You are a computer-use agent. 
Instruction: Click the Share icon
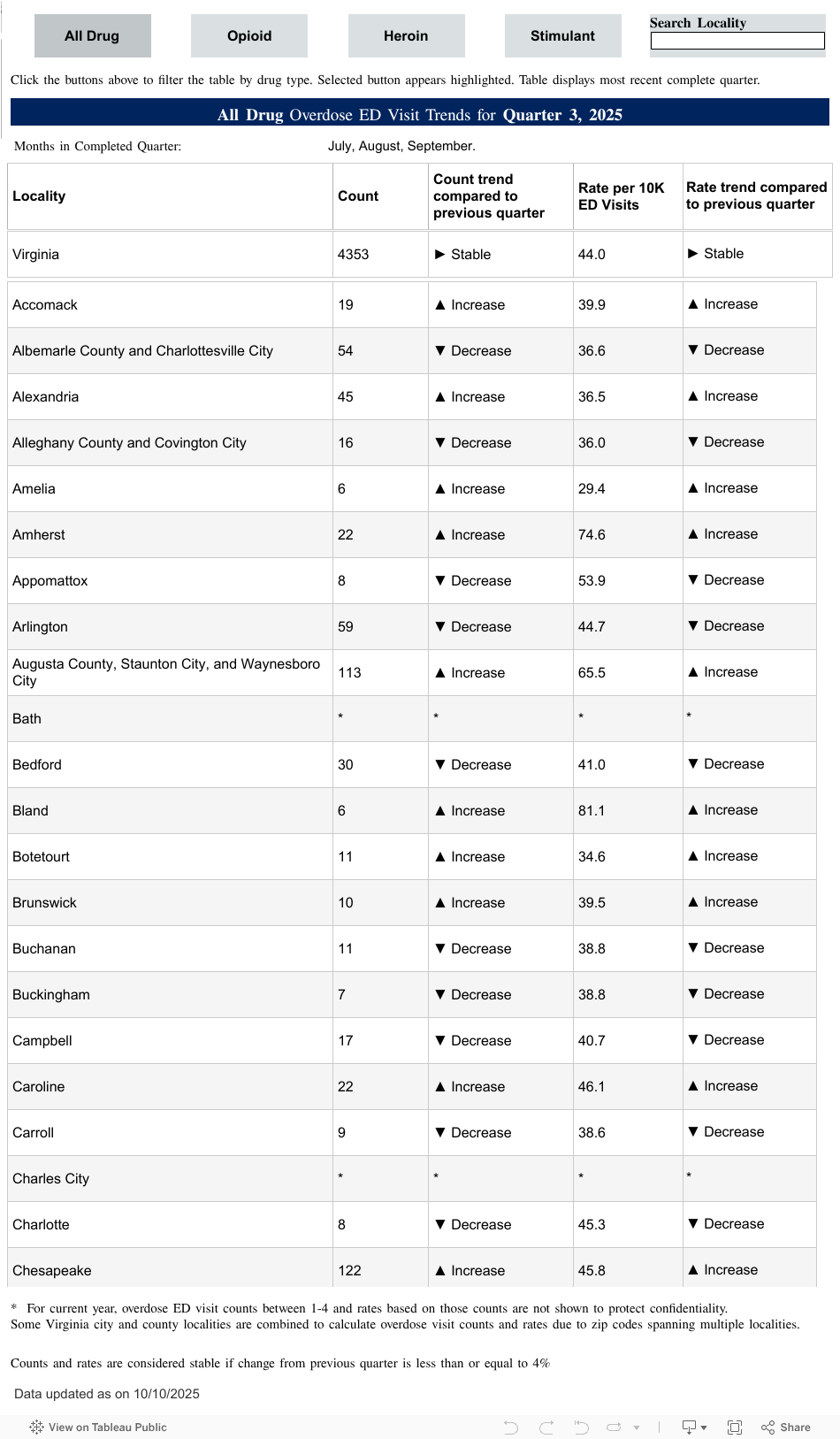(x=786, y=1427)
